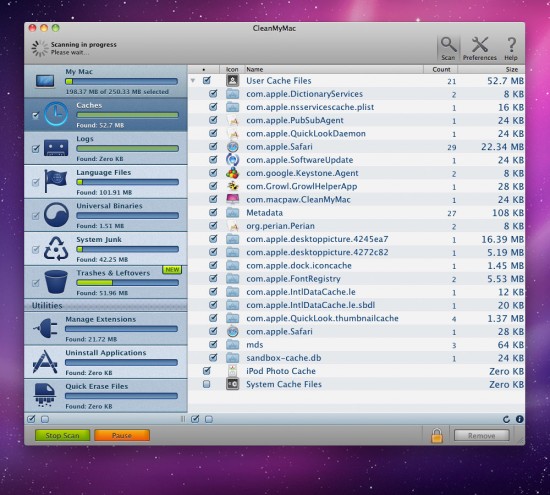Image resolution: width=550 pixels, height=495 pixels.
Task: Click the com.macpaw.CleanMyMac app icon
Action: (232, 199)
